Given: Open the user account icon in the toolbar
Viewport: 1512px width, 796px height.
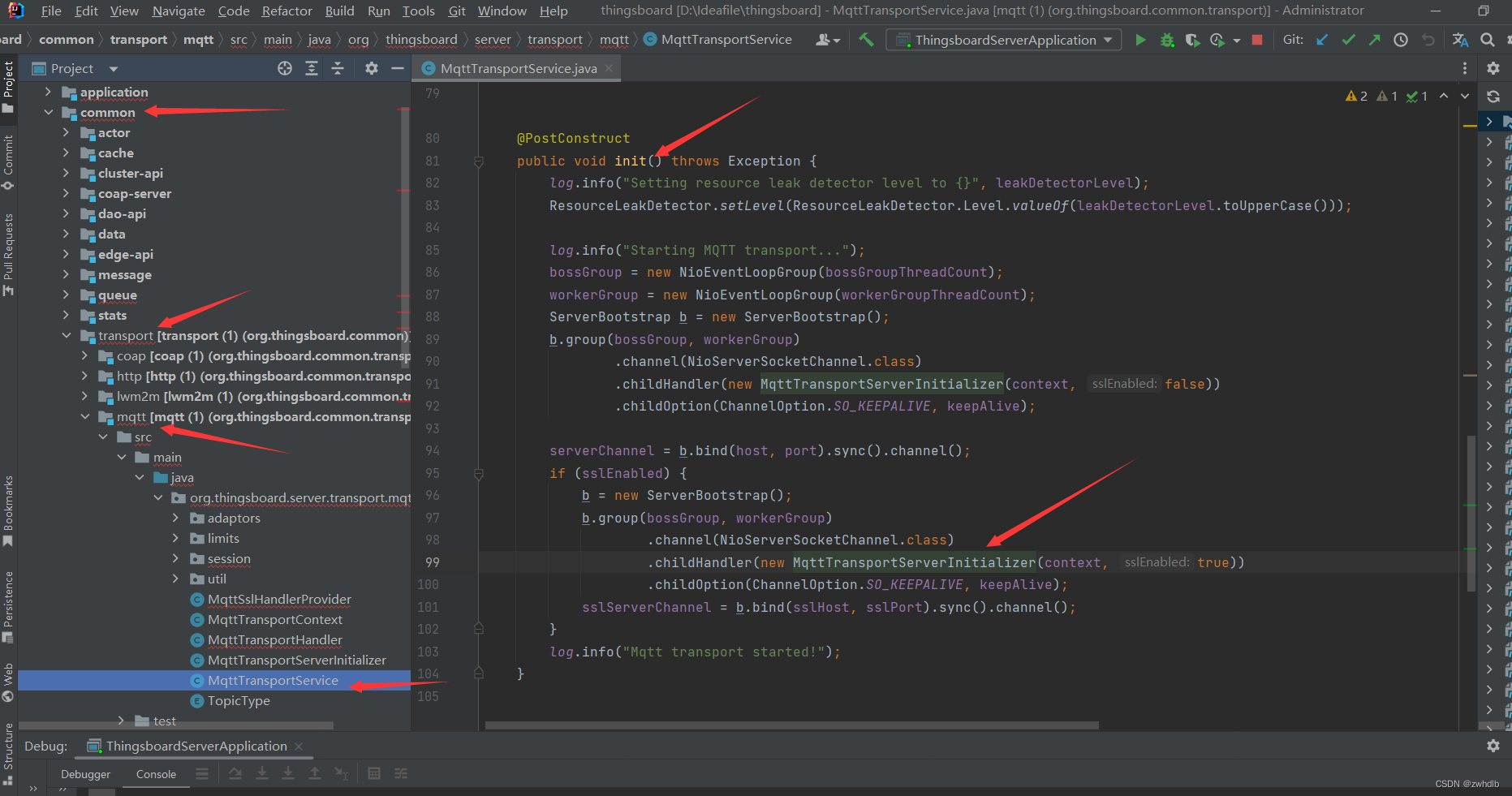Looking at the screenshot, I should point(827,40).
